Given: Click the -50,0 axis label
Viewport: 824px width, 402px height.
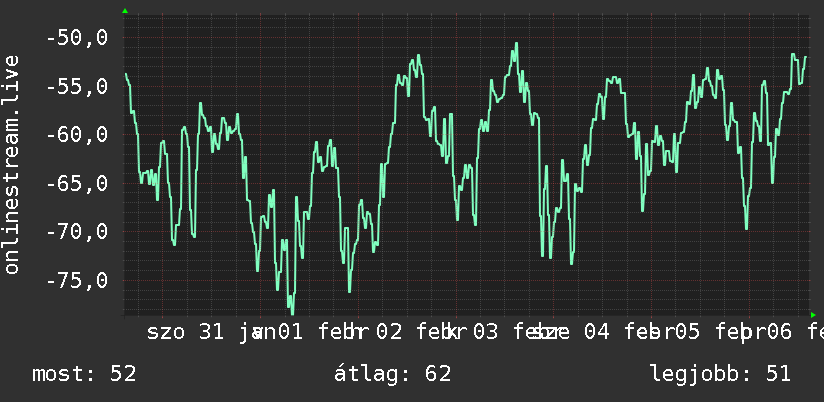Looking at the screenshot, I should (x=77, y=38).
